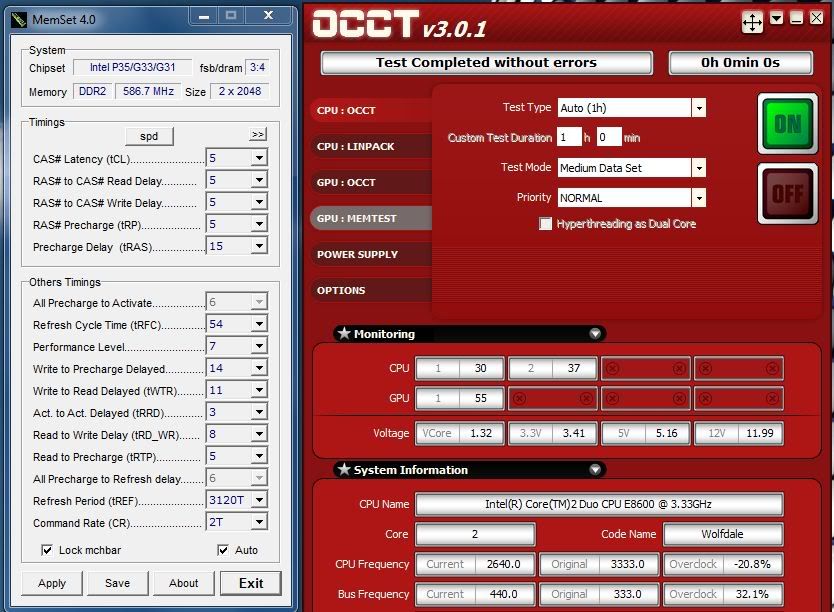Click the fsb/dram ratio 3:4 field
This screenshot has width=834, height=612.
(257, 68)
